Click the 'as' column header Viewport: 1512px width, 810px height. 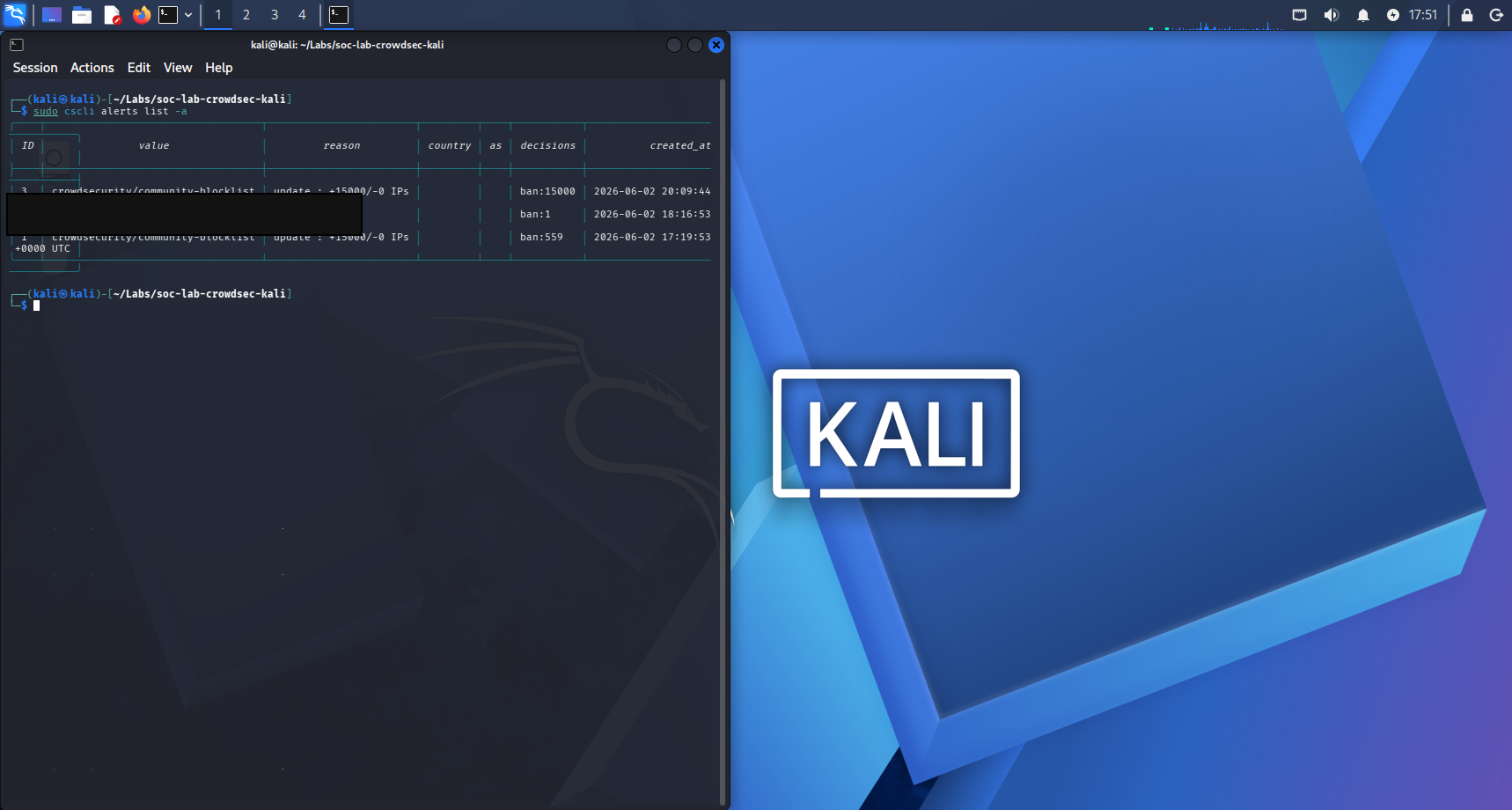[495, 146]
